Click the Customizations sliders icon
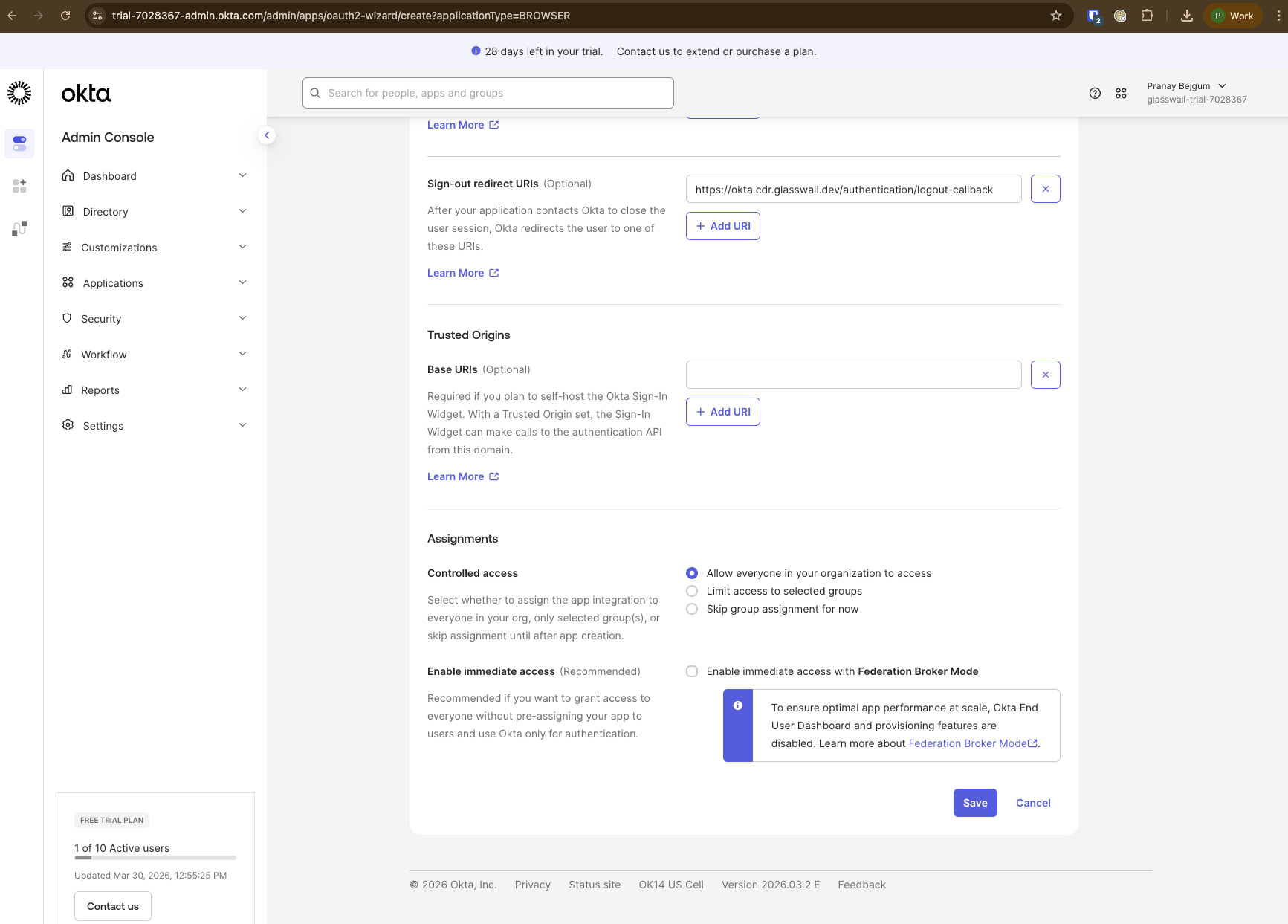Image resolution: width=1288 pixels, height=924 pixels. coord(67,247)
